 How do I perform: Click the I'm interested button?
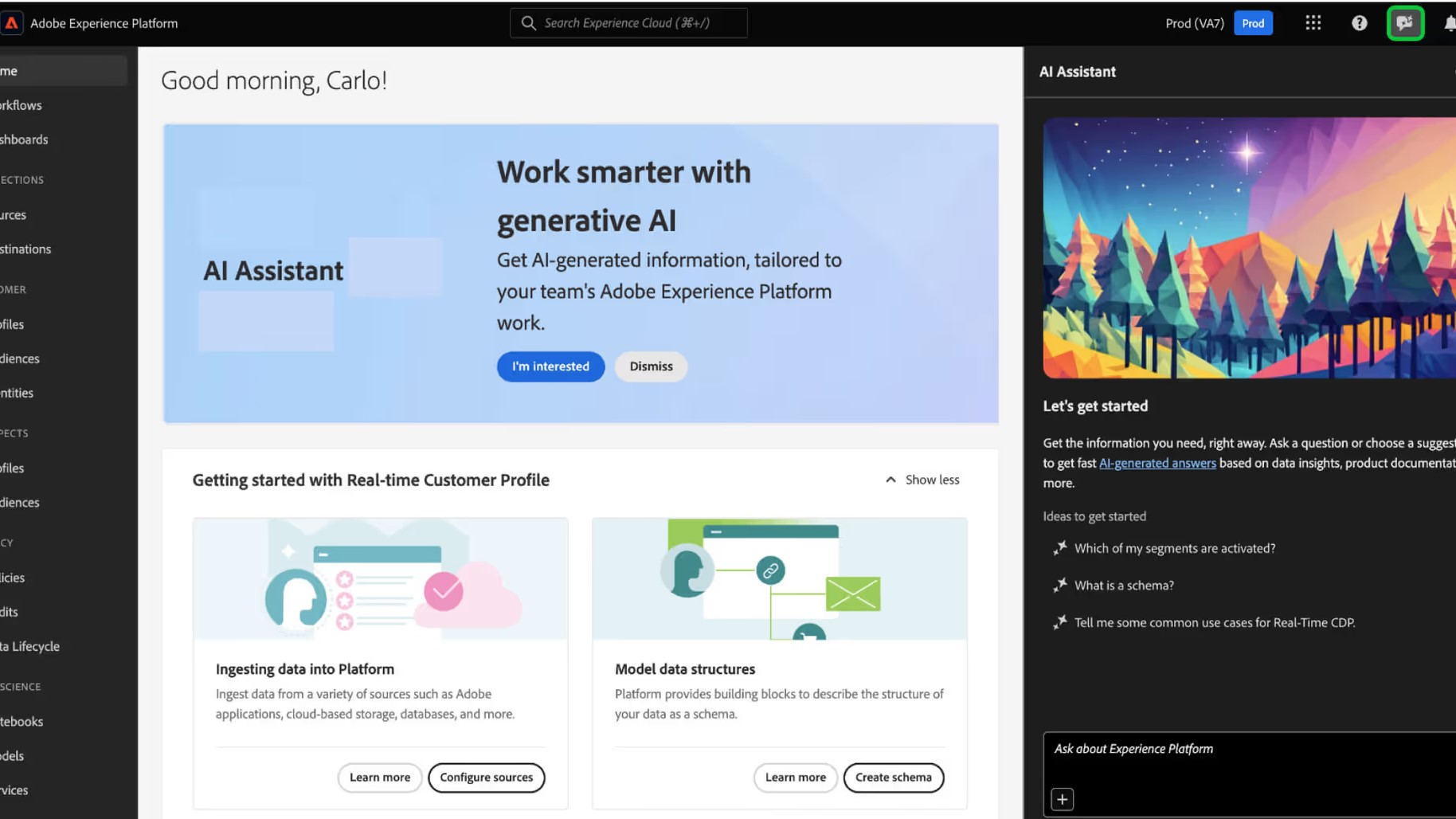click(550, 366)
